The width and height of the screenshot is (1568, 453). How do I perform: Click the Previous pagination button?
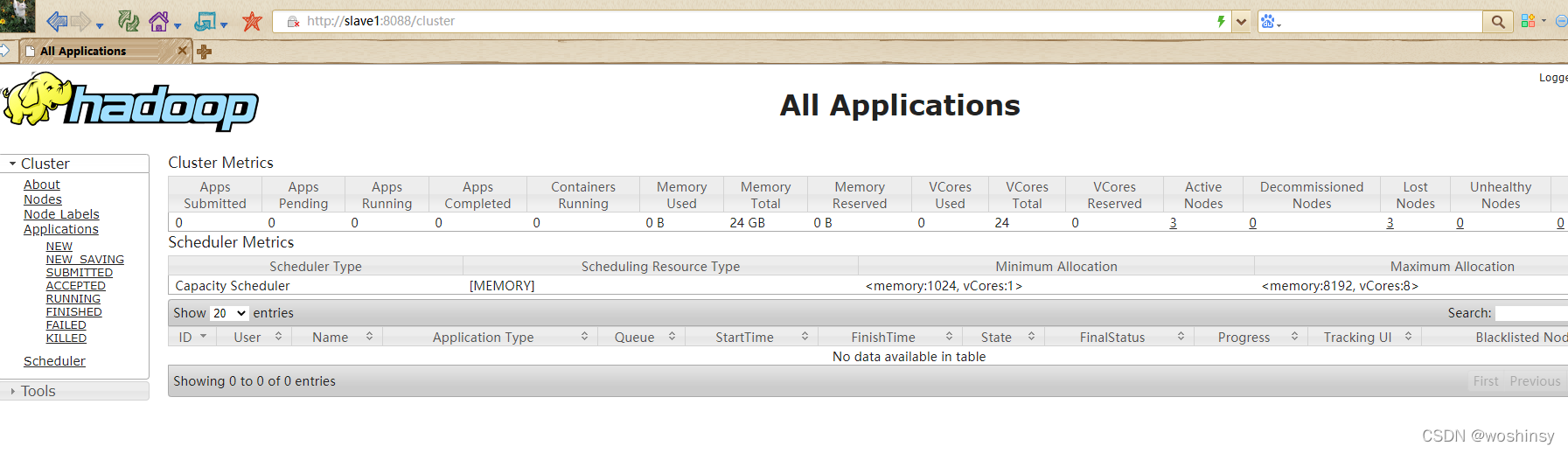tap(1535, 381)
